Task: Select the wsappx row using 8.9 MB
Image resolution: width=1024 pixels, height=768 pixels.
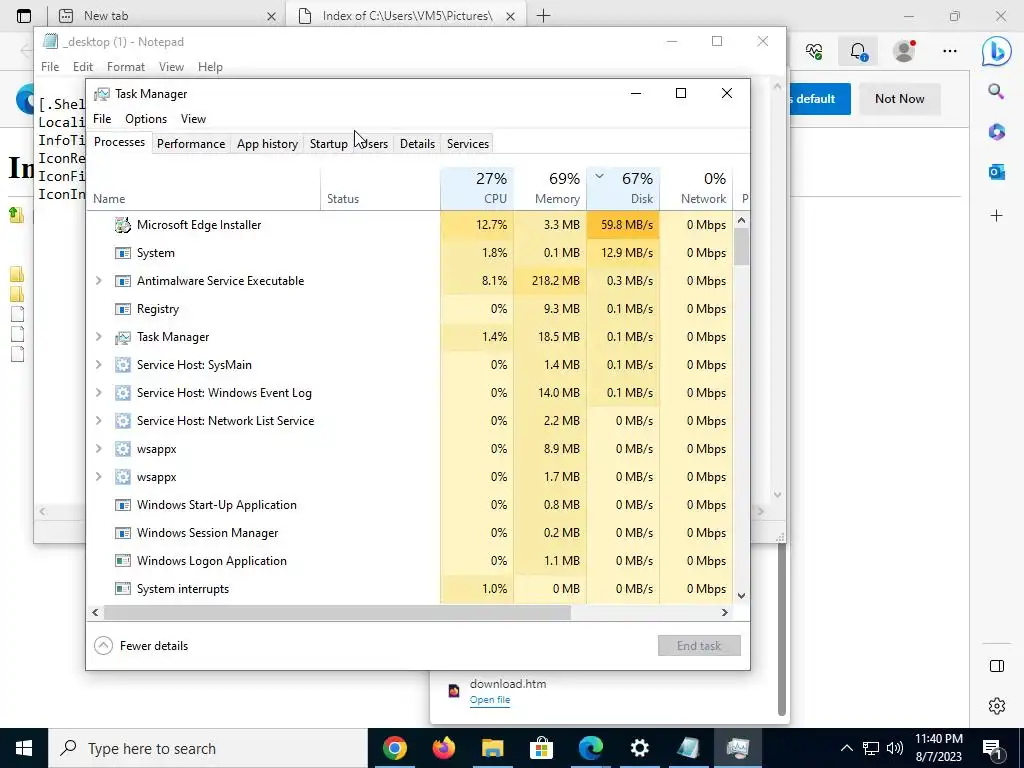Action: [x=410, y=449]
